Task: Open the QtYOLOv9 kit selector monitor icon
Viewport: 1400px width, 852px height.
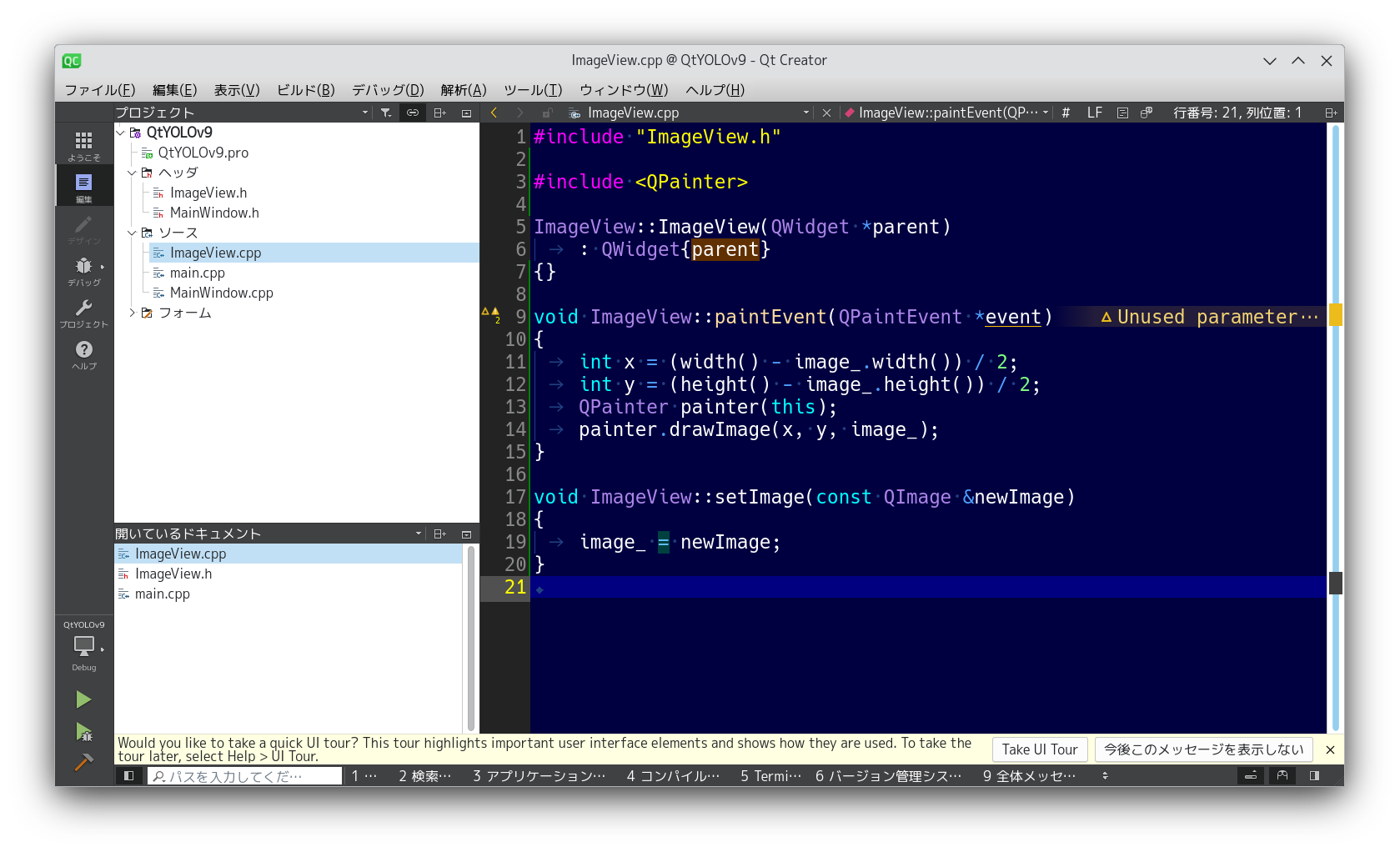Action: (84, 647)
